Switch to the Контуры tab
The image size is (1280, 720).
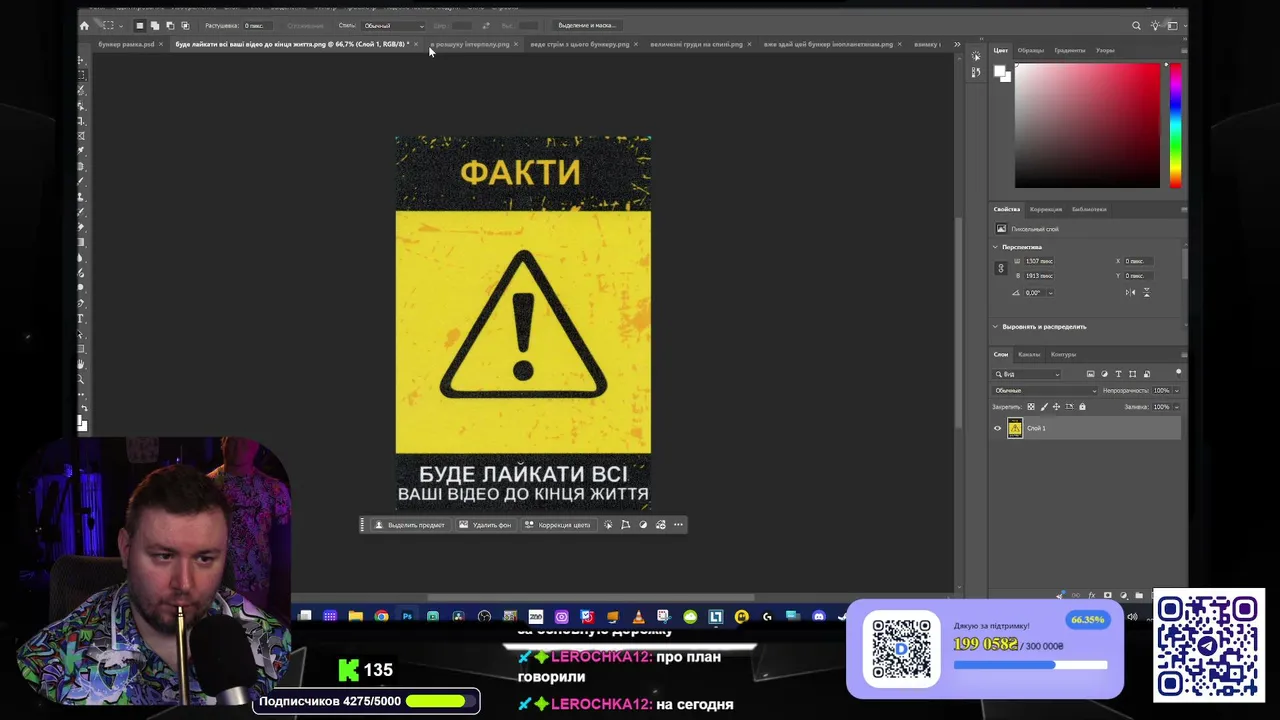(1063, 354)
